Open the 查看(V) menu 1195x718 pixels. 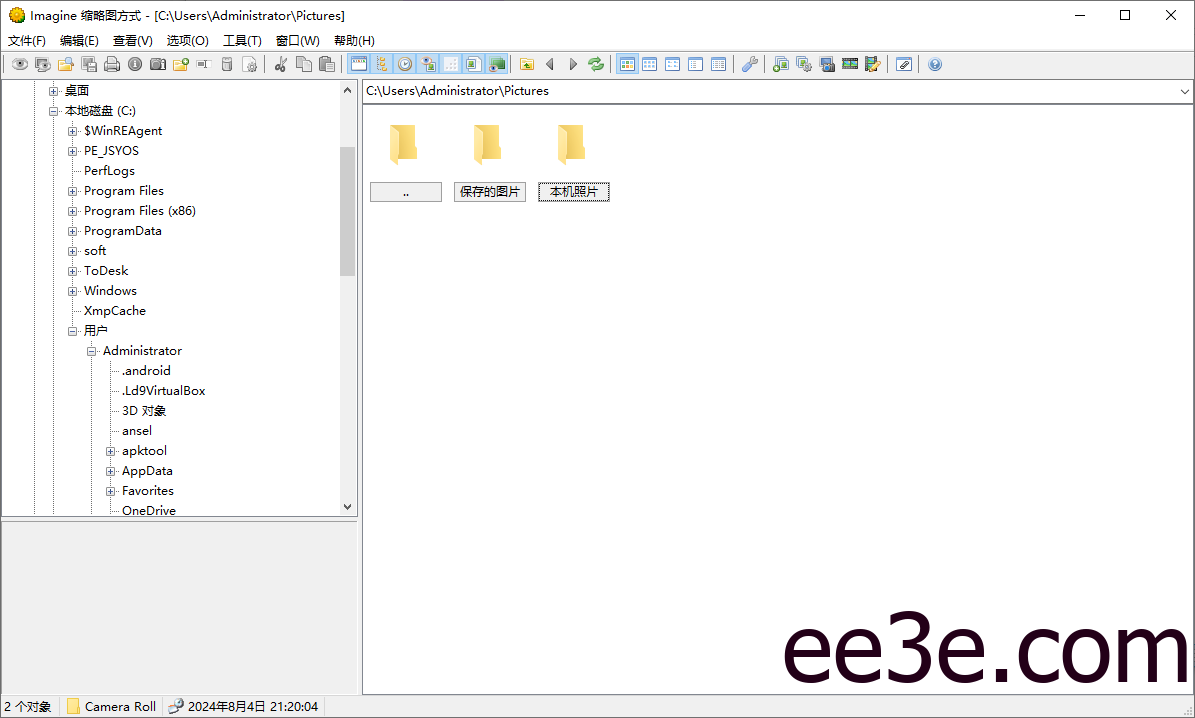[x=132, y=41]
